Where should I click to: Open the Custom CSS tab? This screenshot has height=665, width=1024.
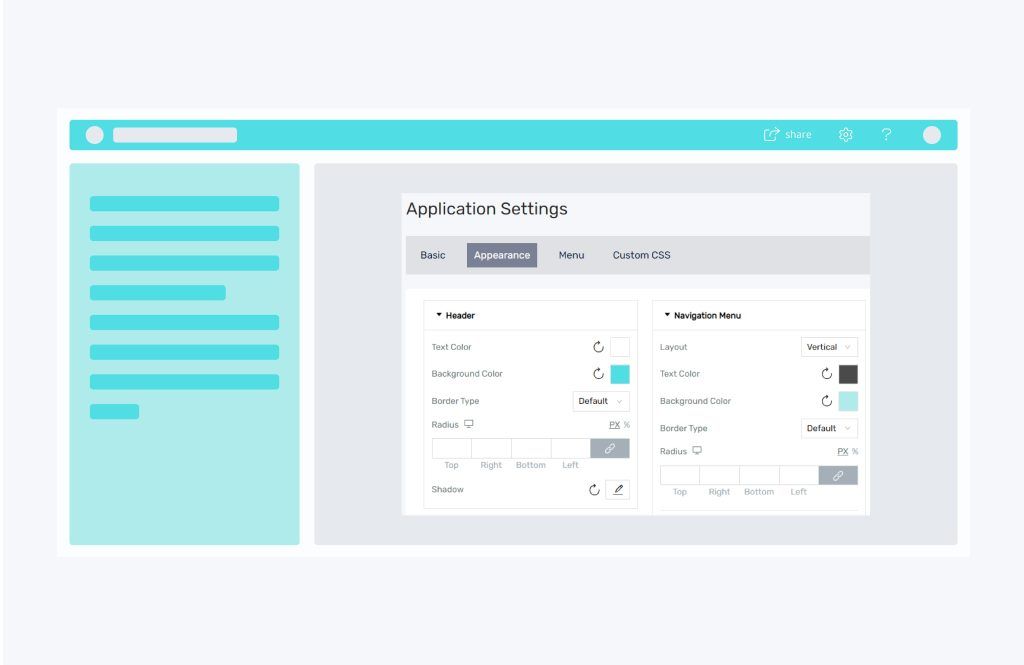click(x=641, y=255)
